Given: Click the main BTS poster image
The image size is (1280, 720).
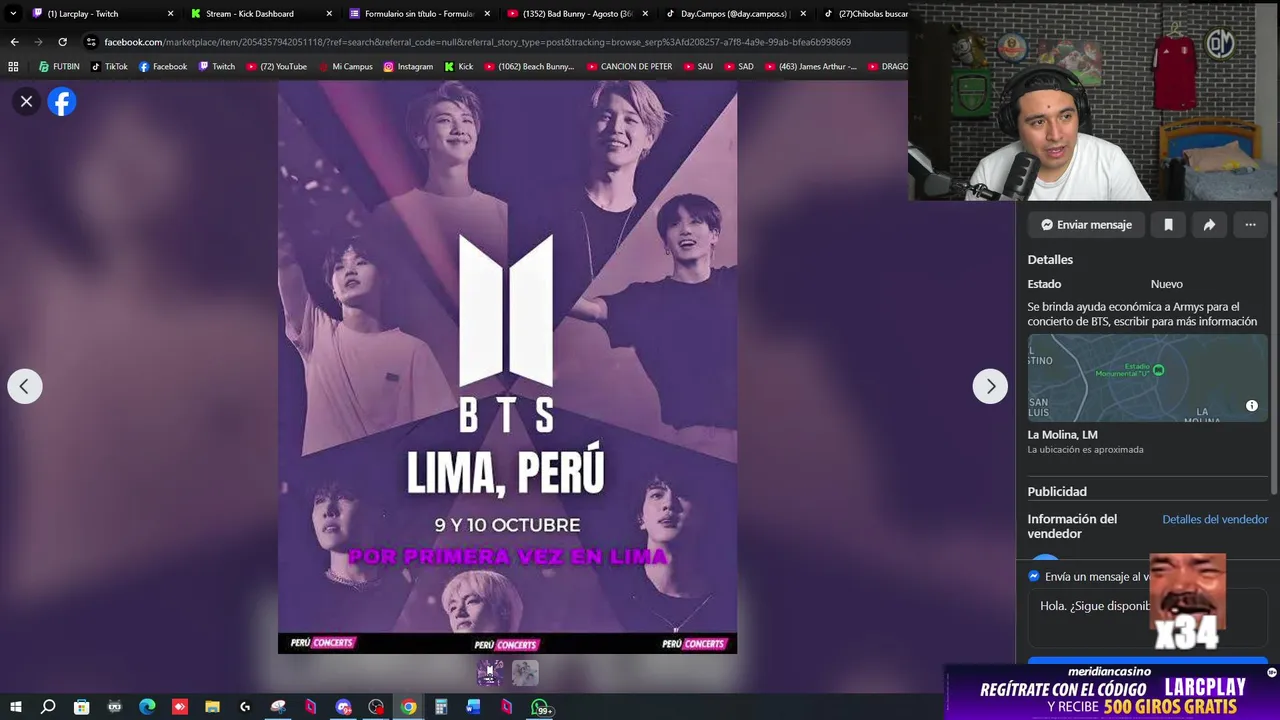Looking at the screenshot, I should pos(507,367).
